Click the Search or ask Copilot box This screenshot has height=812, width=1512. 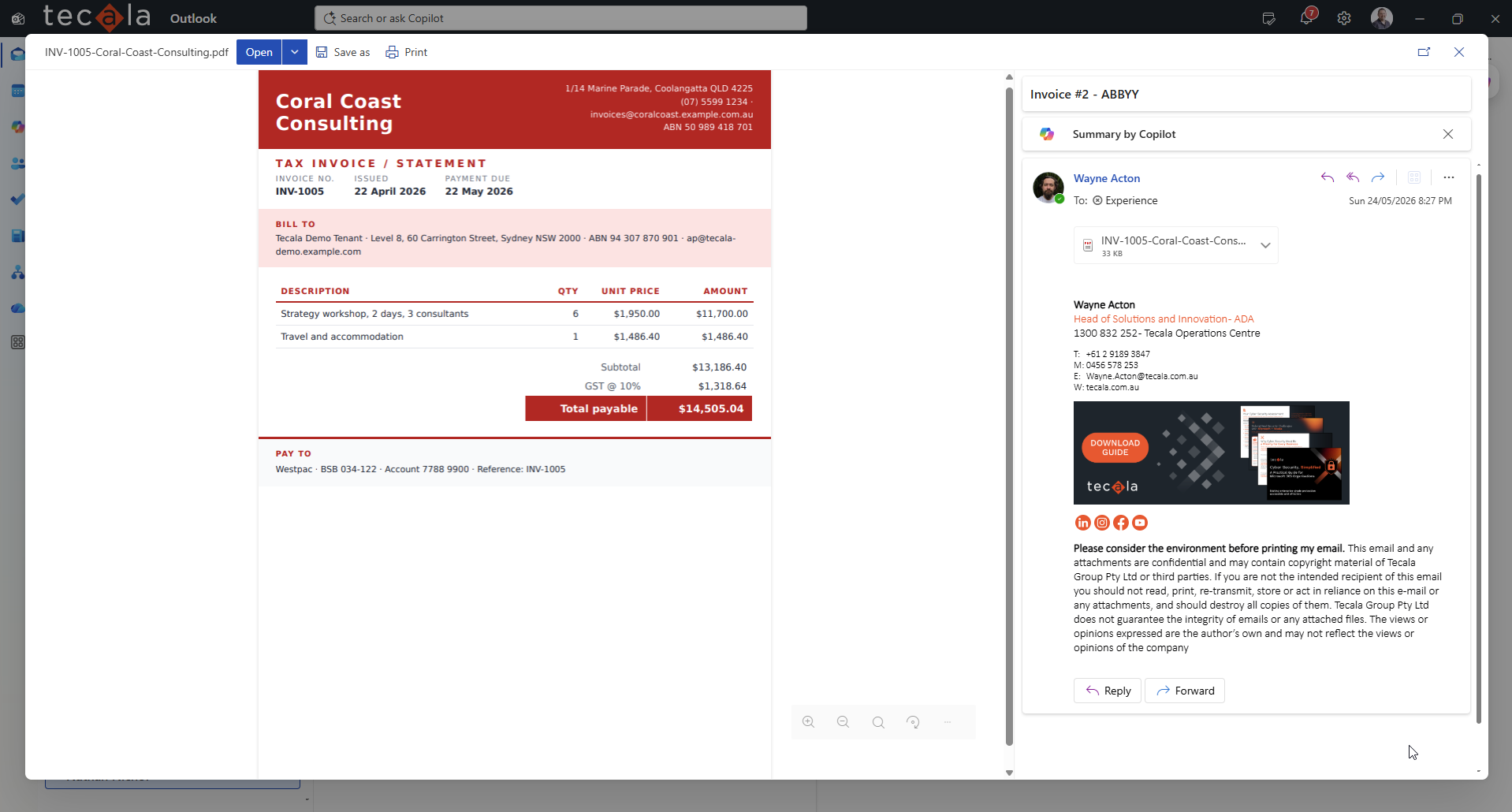click(x=560, y=18)
